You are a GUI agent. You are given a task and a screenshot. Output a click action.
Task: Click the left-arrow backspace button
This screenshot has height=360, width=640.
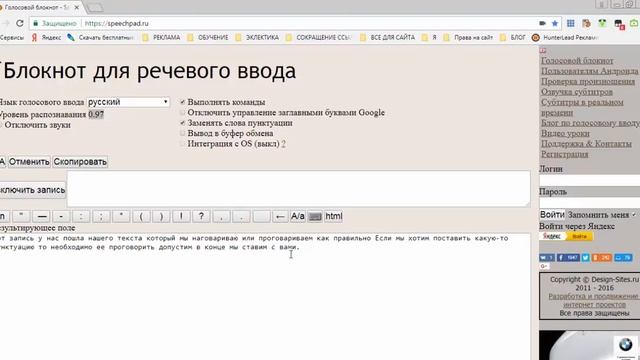point(280,216)
